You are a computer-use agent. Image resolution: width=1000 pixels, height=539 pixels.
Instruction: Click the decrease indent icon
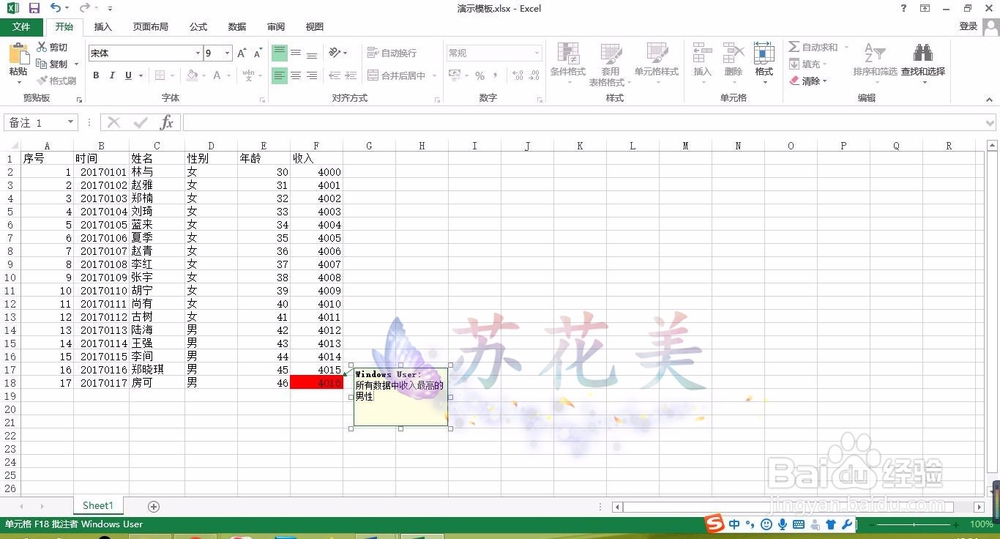(x=334, y=75)
